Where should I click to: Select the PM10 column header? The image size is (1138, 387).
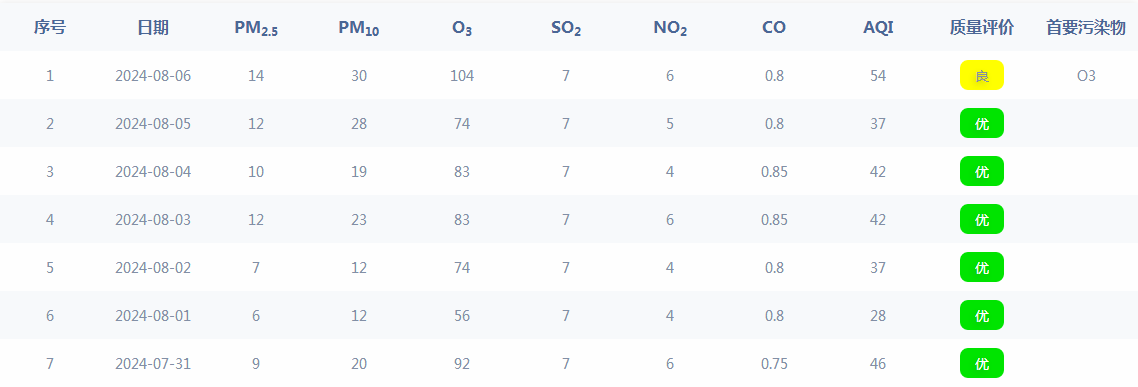[x=359, y=29]
